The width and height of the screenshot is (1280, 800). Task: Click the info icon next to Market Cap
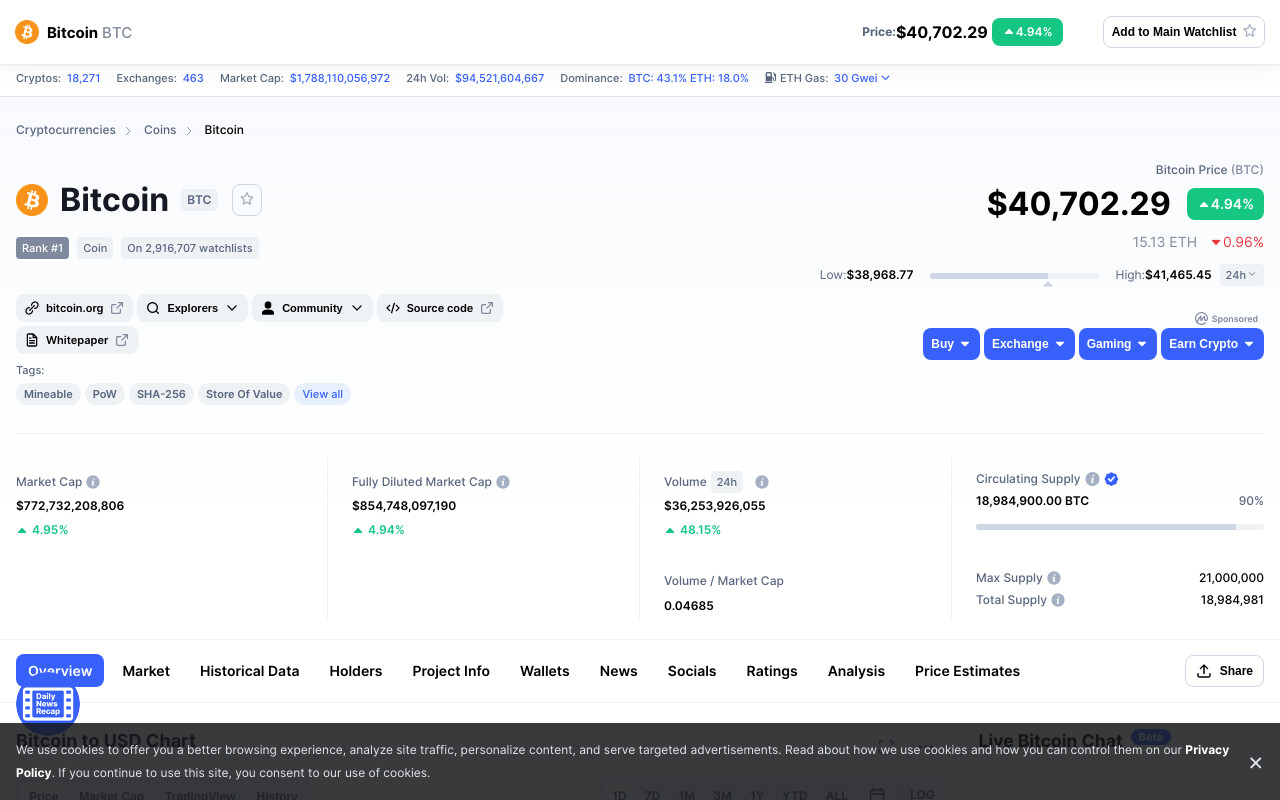tap(93, 482)
